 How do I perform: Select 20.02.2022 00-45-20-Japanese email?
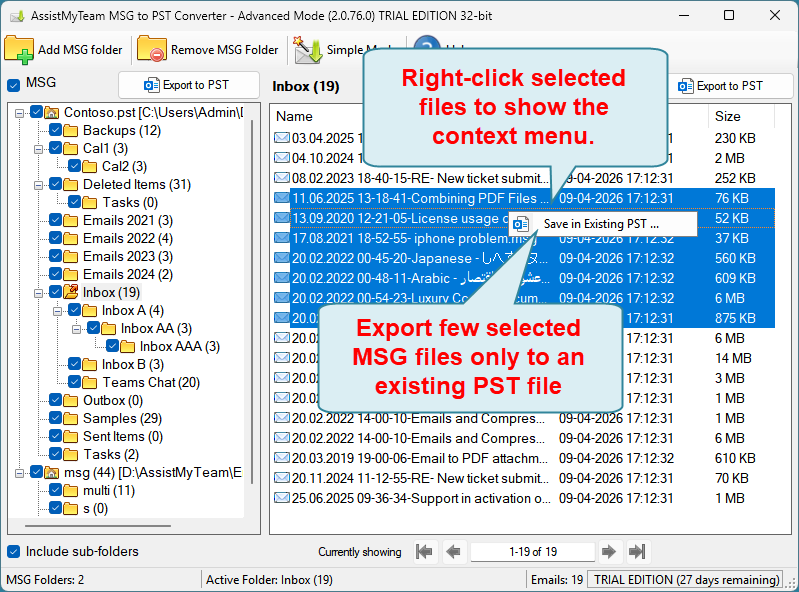coord(420,258)
